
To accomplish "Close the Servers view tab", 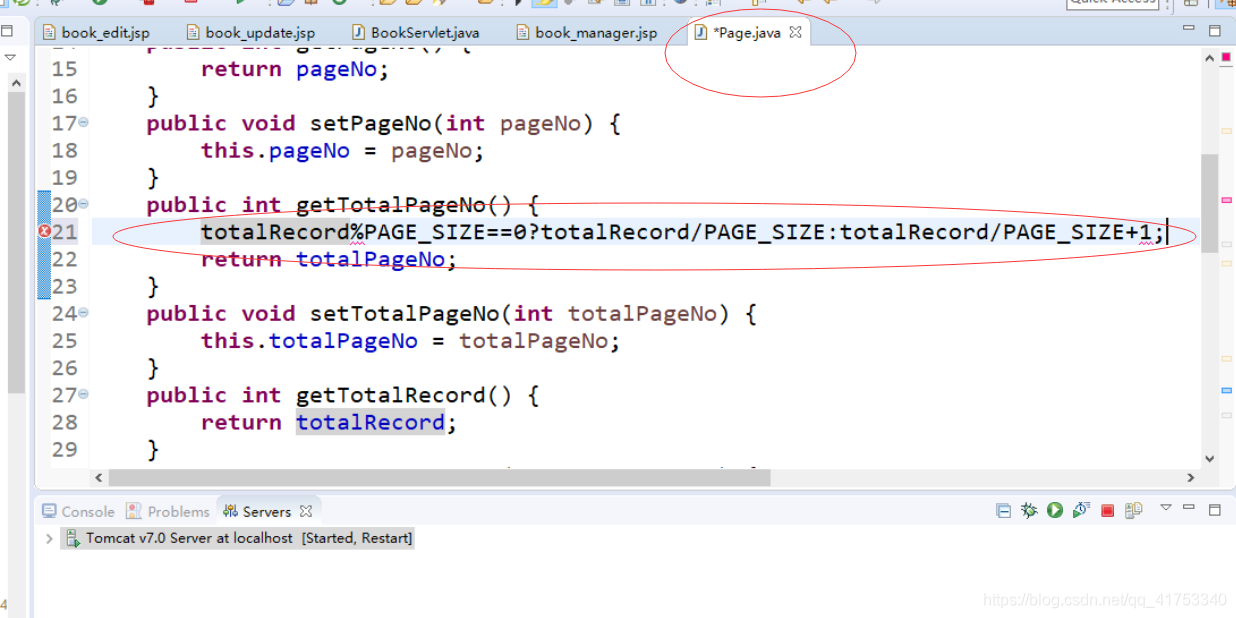I will [306, 511].
